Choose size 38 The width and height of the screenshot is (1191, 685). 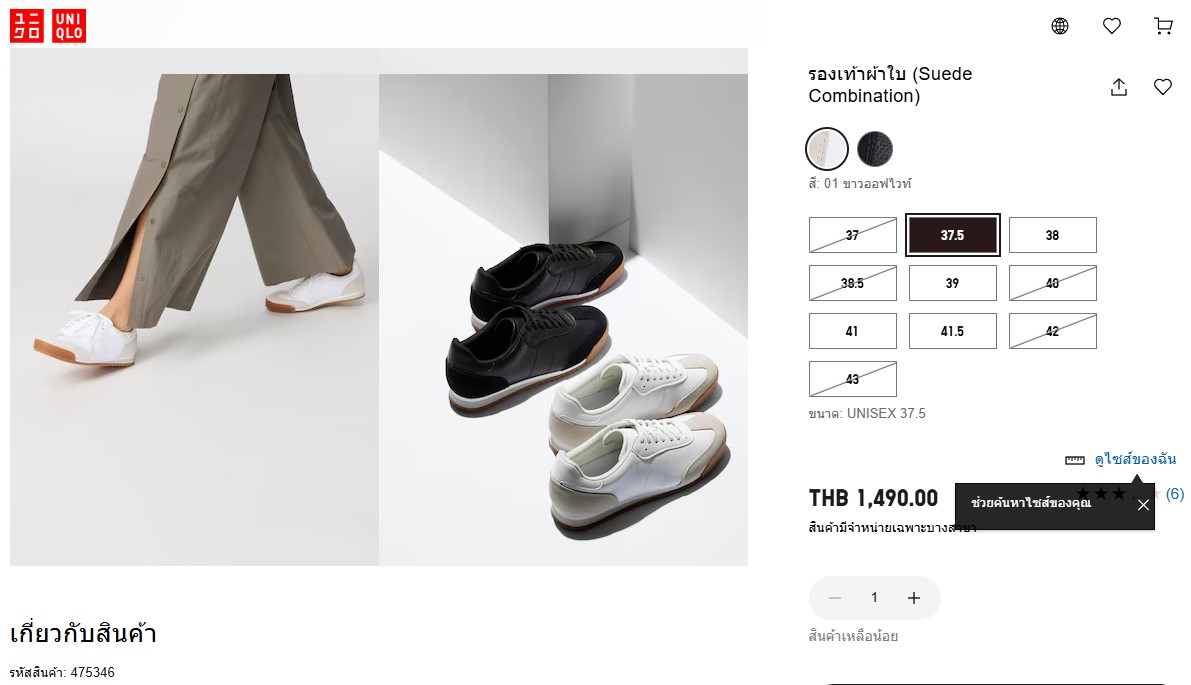[x=1053, y=235]
